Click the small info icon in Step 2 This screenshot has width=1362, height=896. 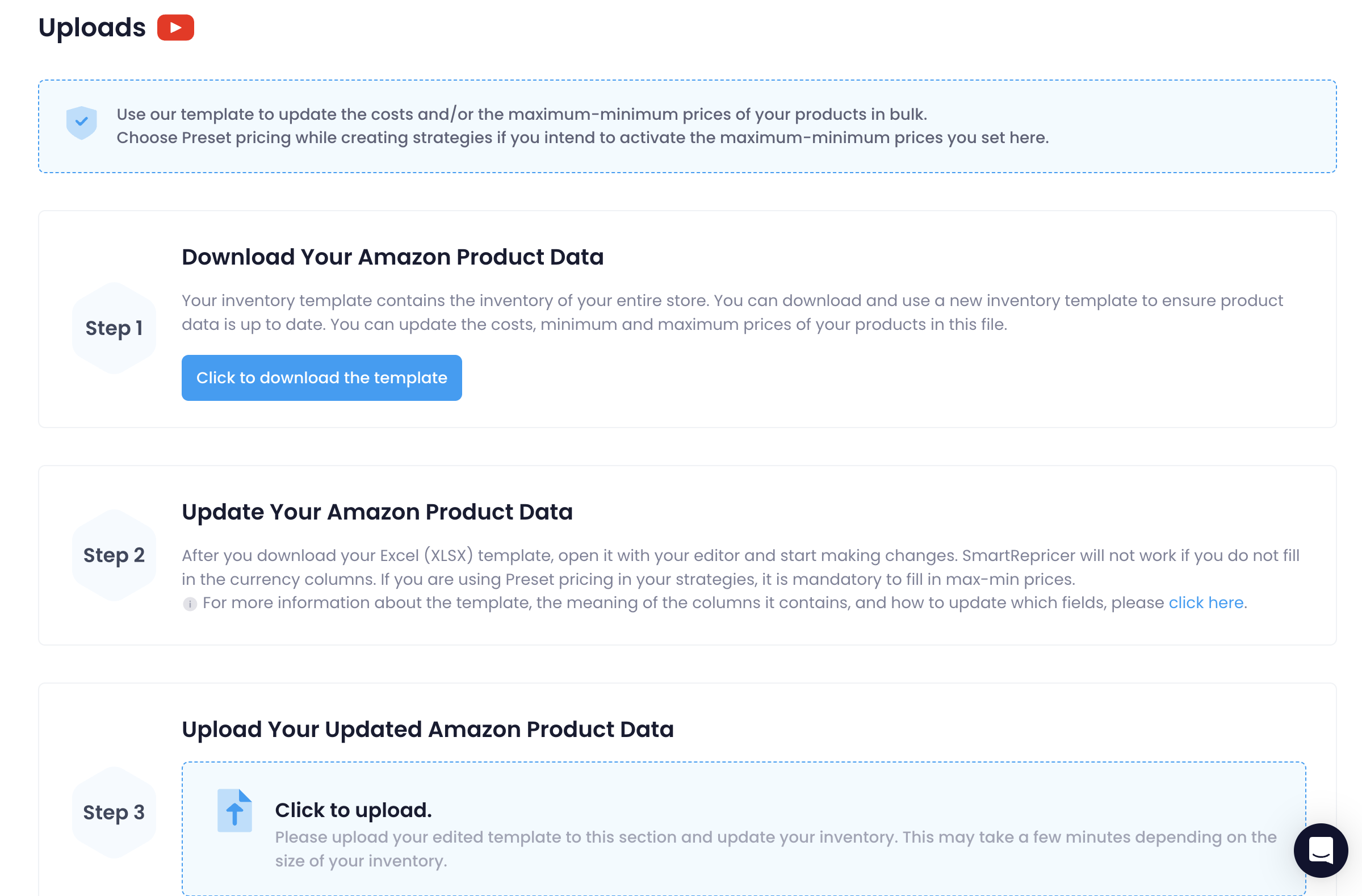point(190,604)
